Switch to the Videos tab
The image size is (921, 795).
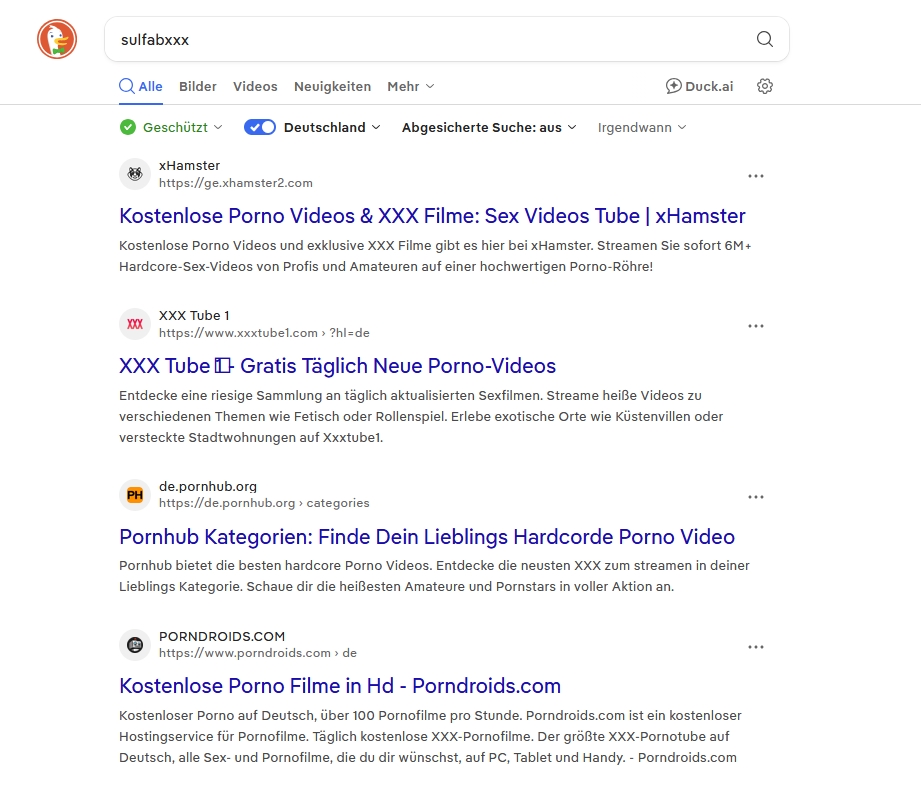click(x=255, y=86)
